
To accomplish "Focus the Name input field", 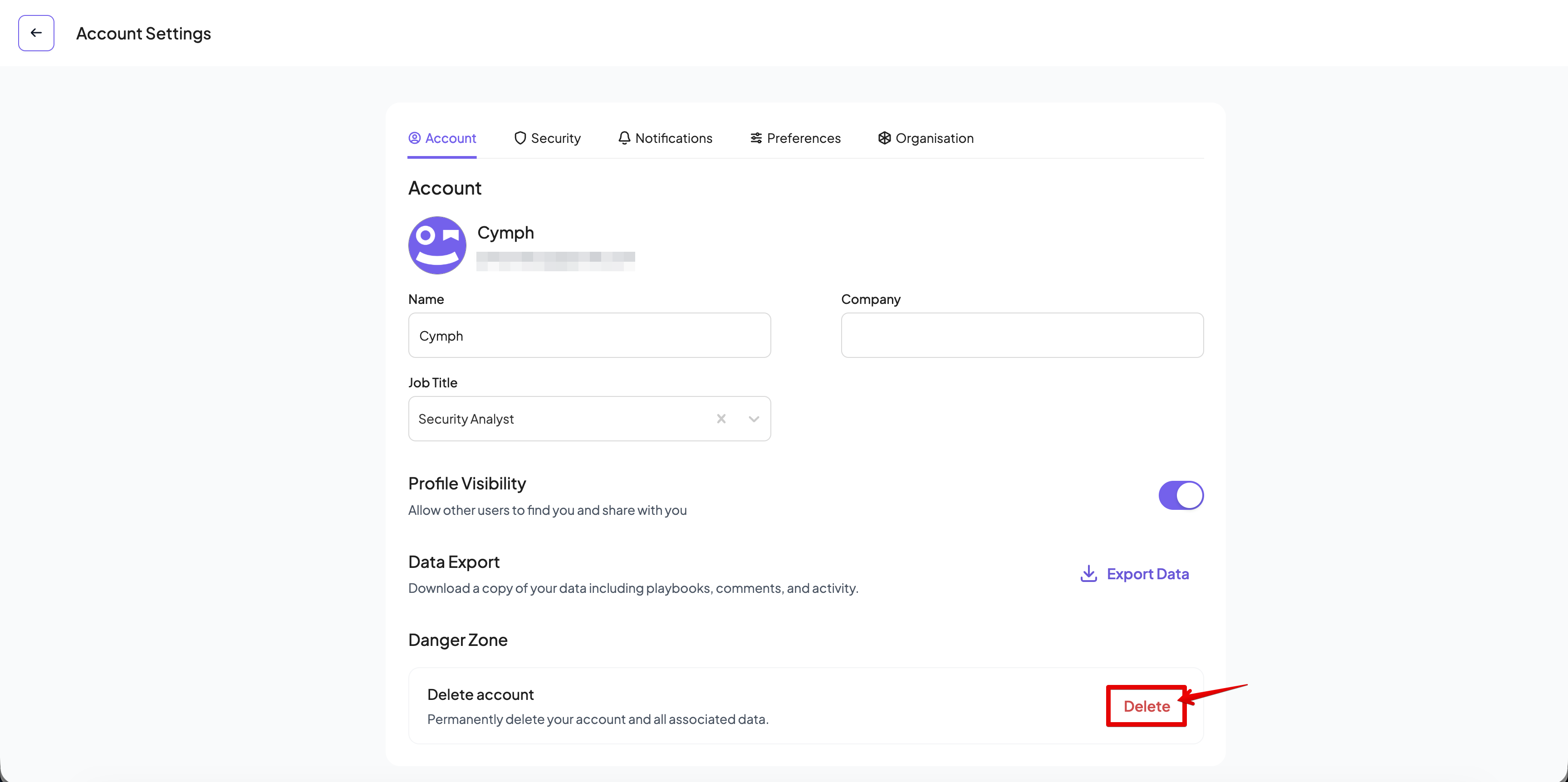I will [x=588, y=335].
